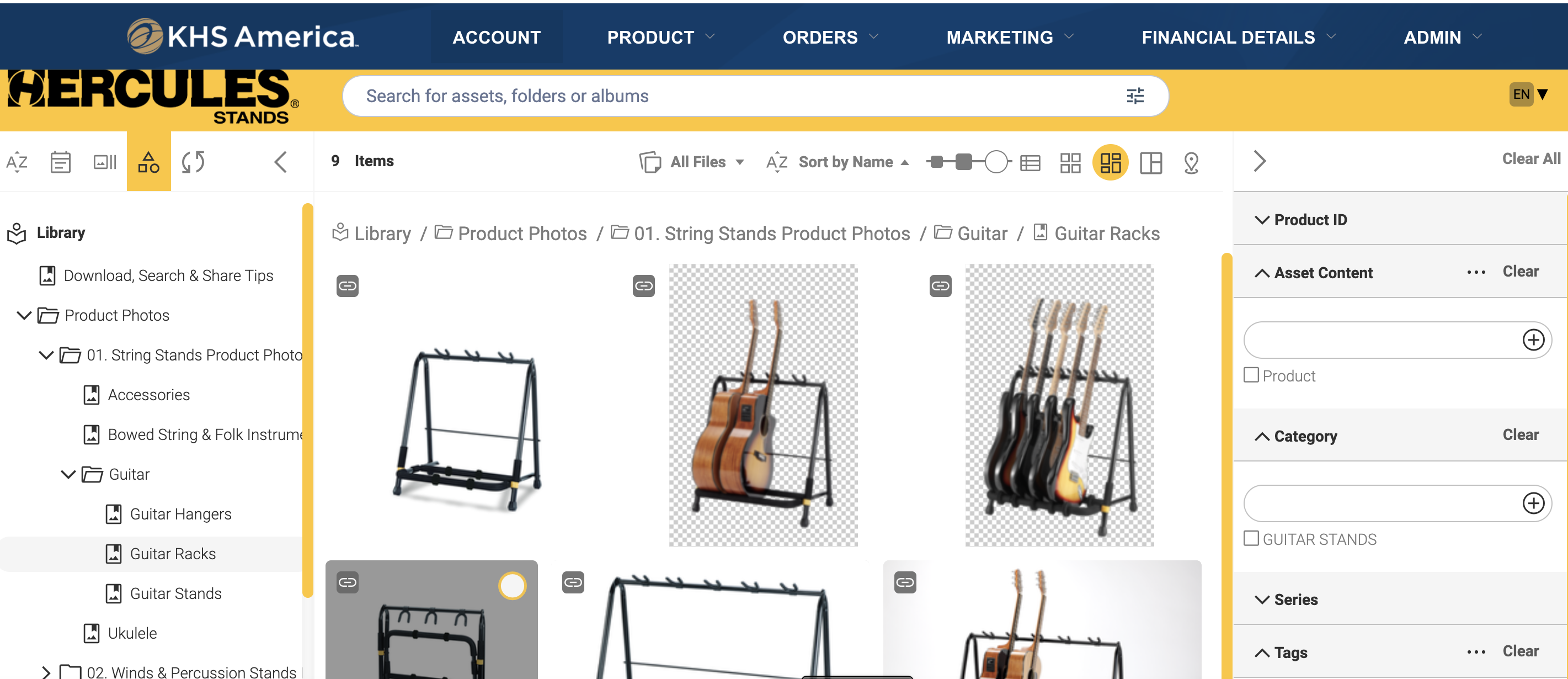This screenshot has width=1568, height=679.
Task: Open the ORDERS menu
Action: pos(830,37)
